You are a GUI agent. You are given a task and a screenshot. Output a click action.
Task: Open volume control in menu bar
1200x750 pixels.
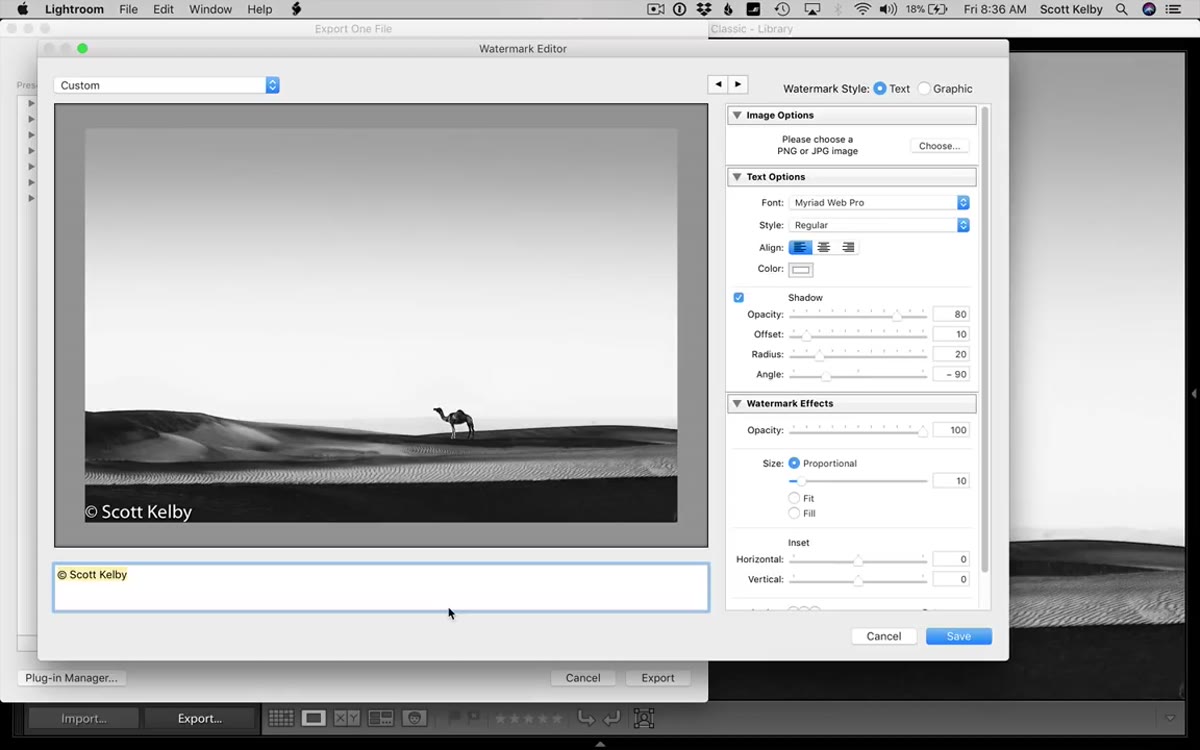(x=888, y=9)
